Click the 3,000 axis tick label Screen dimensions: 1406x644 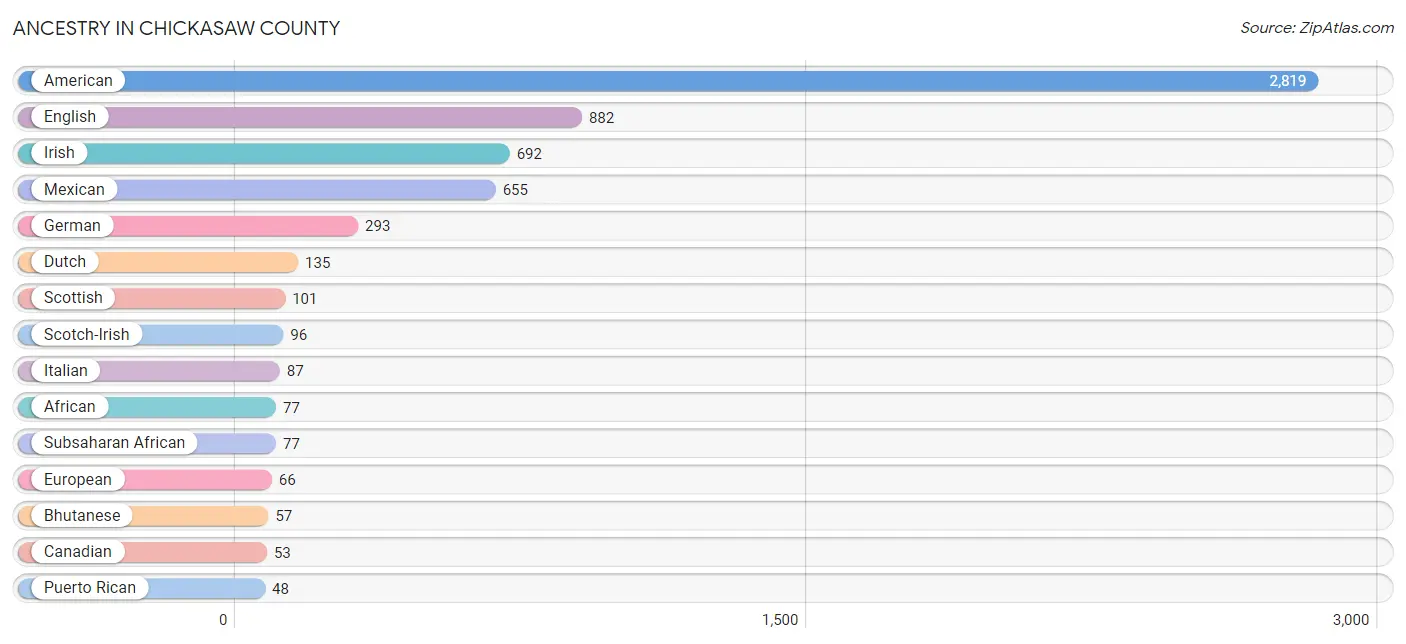1351,620
